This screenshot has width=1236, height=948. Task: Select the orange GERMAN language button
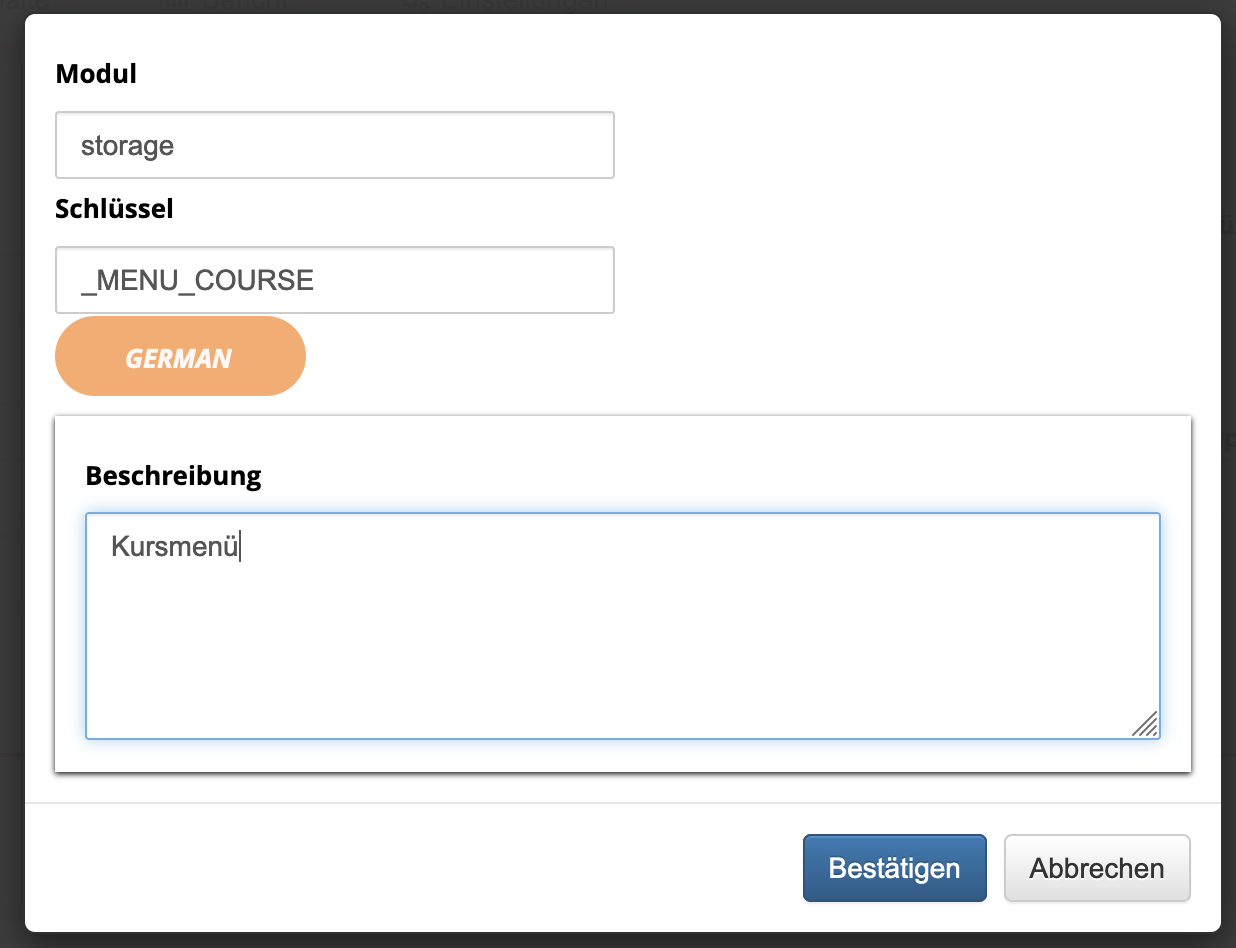tap(180, 357)
